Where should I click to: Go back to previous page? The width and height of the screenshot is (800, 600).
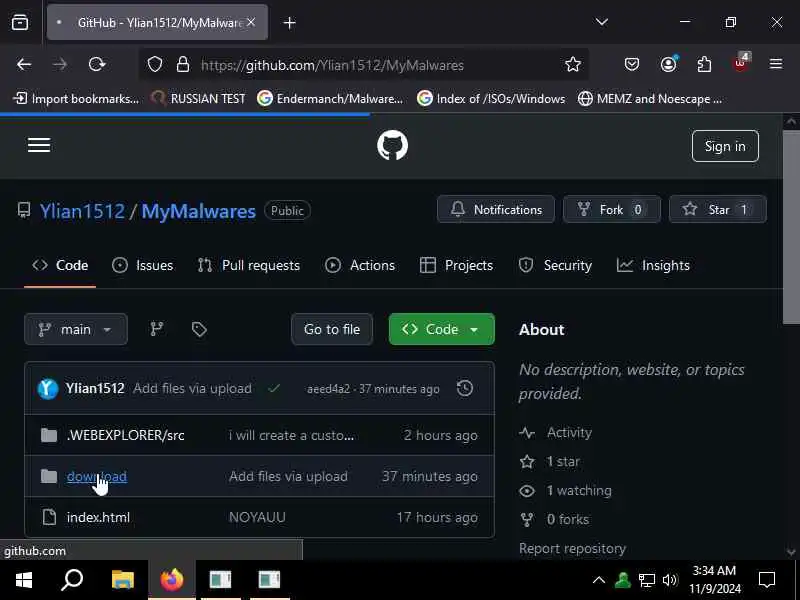24,64
